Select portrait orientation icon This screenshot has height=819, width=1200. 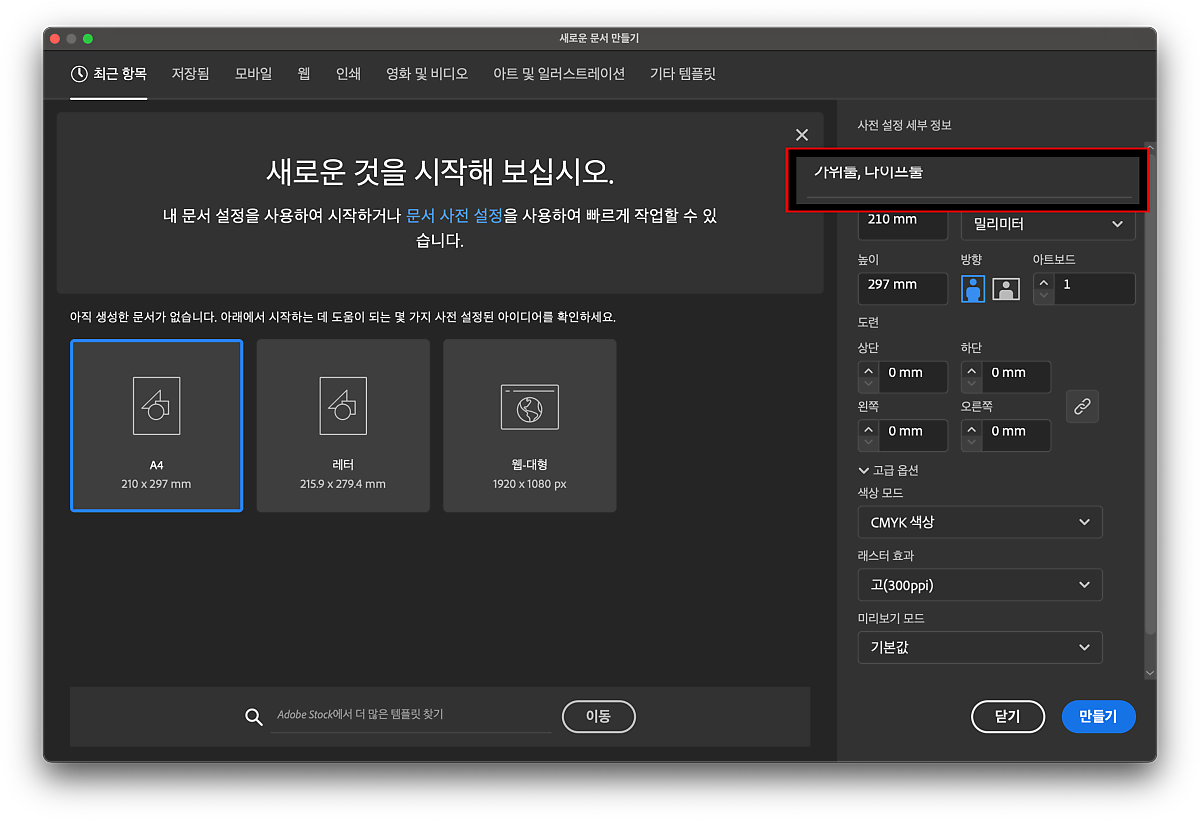tap(973, 289)
